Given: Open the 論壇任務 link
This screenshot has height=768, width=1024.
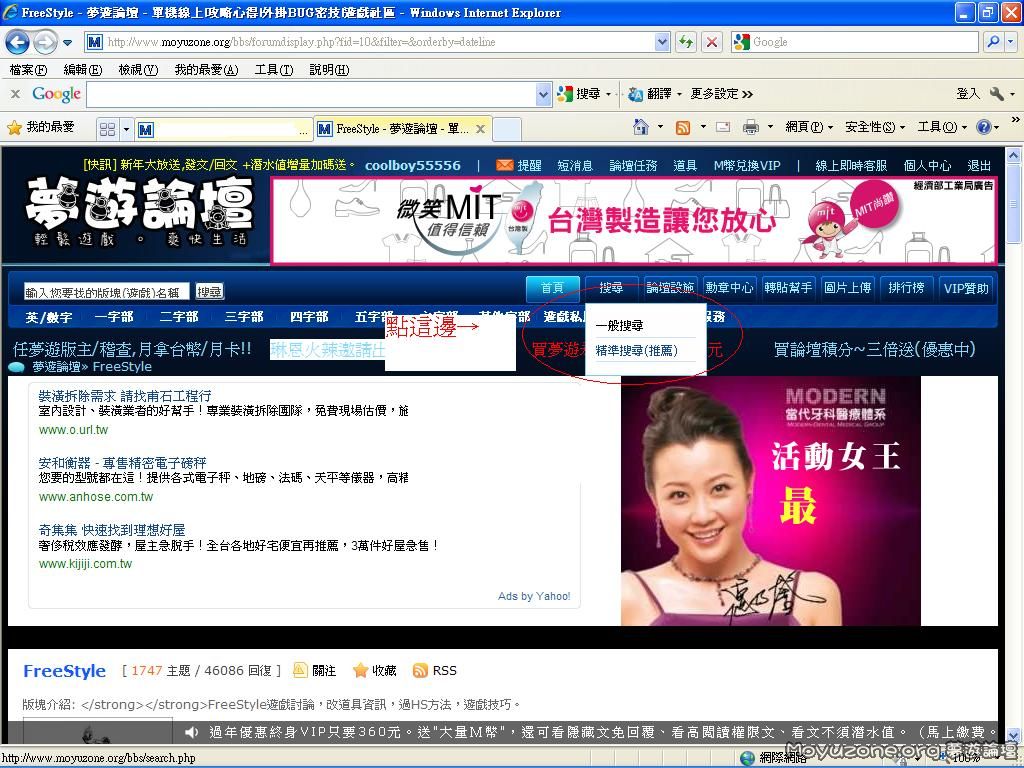Looking at the screenshot, I should (x=633, y=166).
